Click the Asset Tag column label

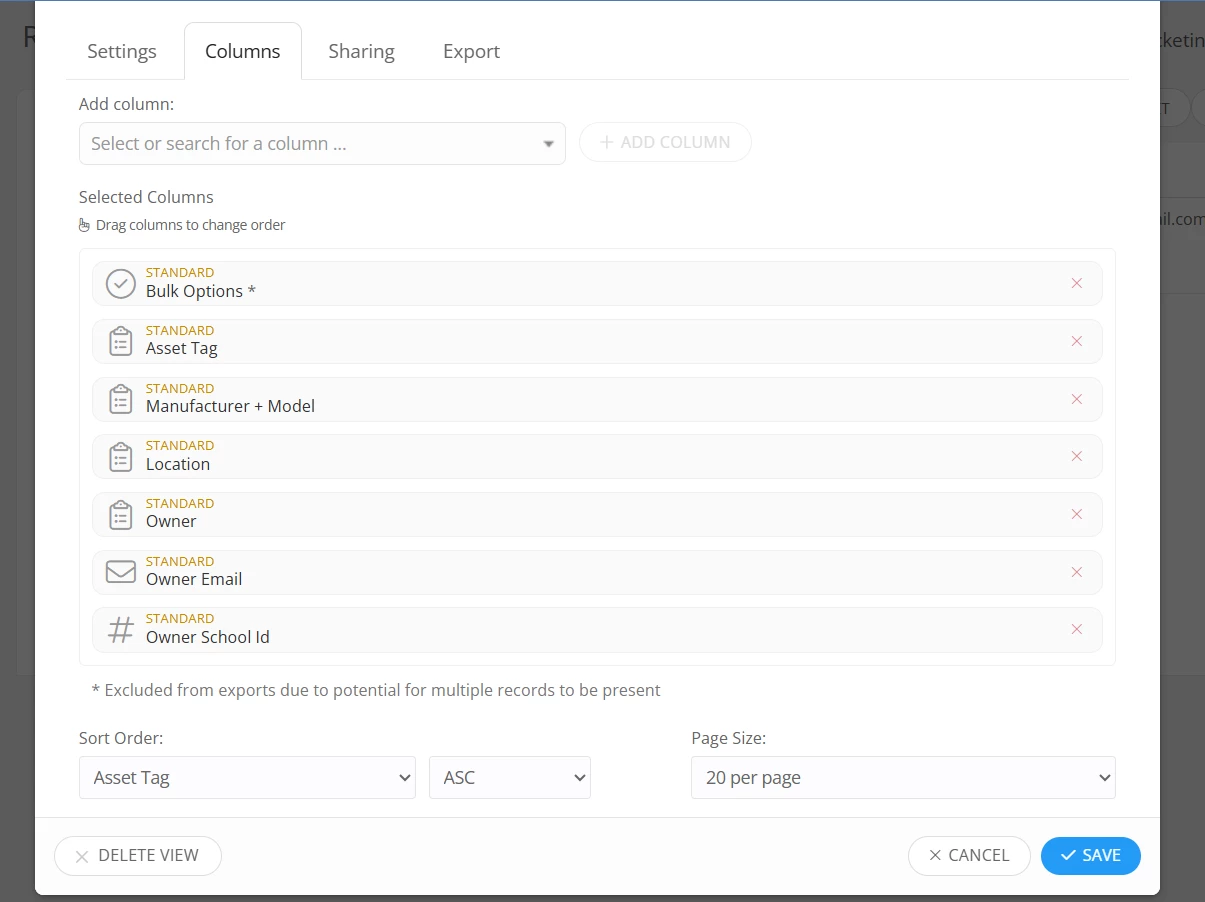point(182,348)
